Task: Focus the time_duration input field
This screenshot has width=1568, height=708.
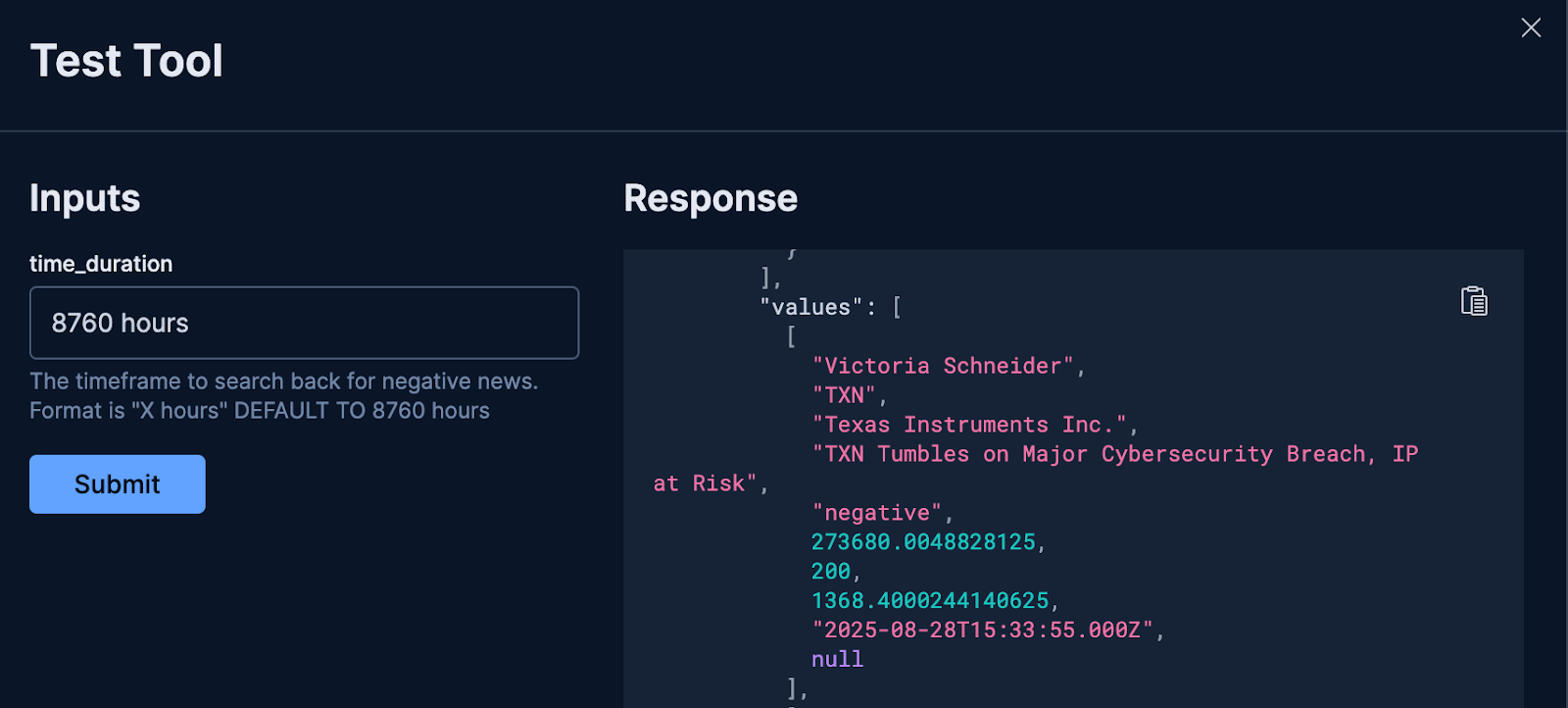Action: click(x=304, y=323)
